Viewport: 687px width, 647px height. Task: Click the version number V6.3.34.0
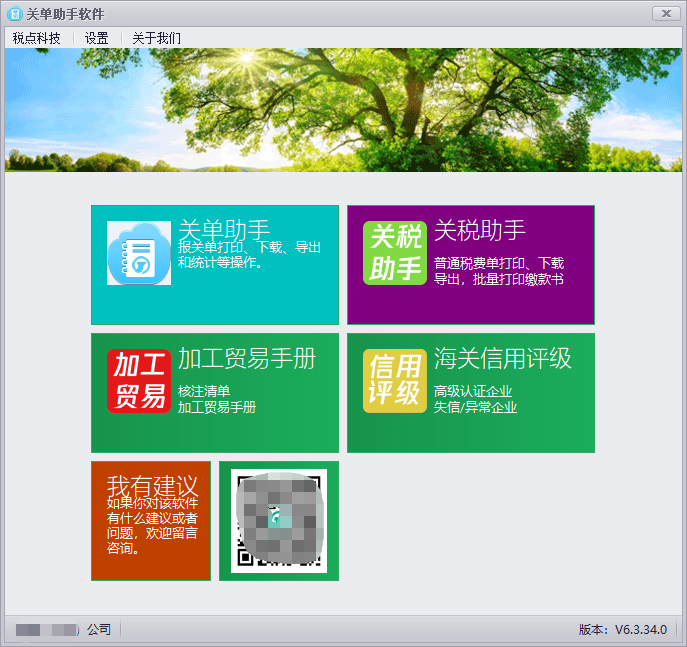tap(640, 629)
